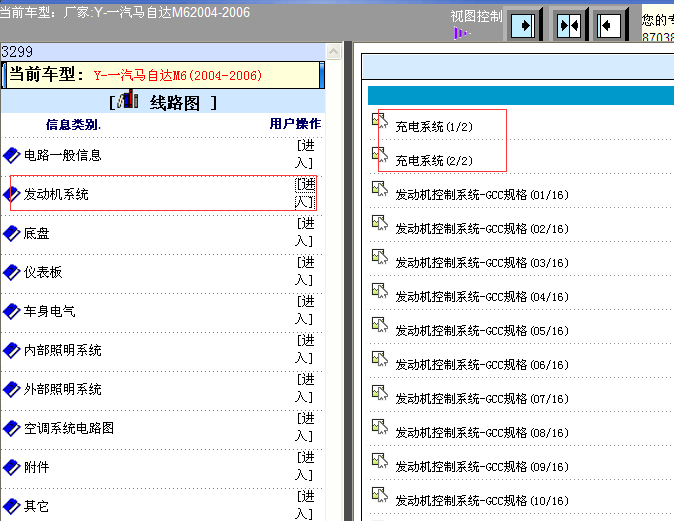This screenshot has width=674, height=521.
Task: Select the 车身电气 category label
Action: (x=49, y=311)
